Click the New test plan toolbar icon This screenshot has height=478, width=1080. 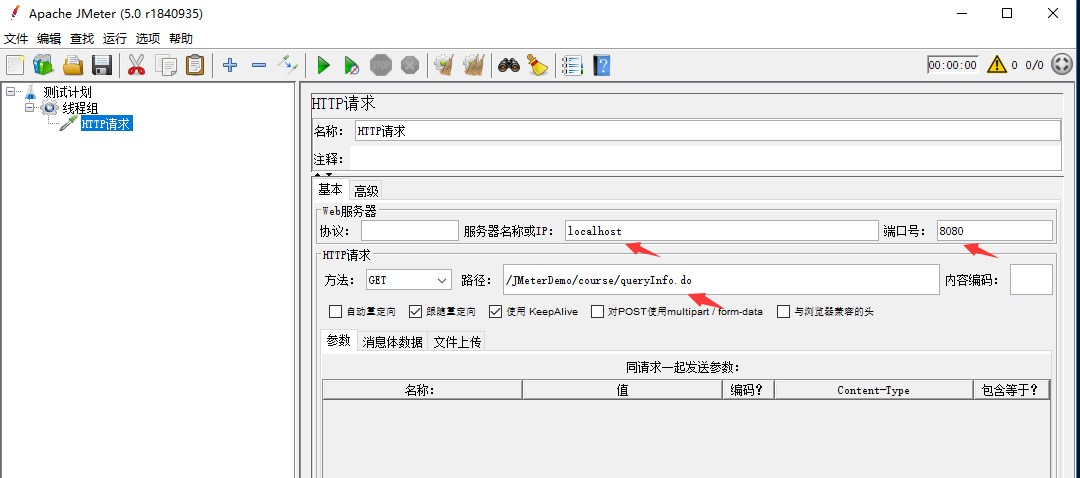(x=15, y=65)
